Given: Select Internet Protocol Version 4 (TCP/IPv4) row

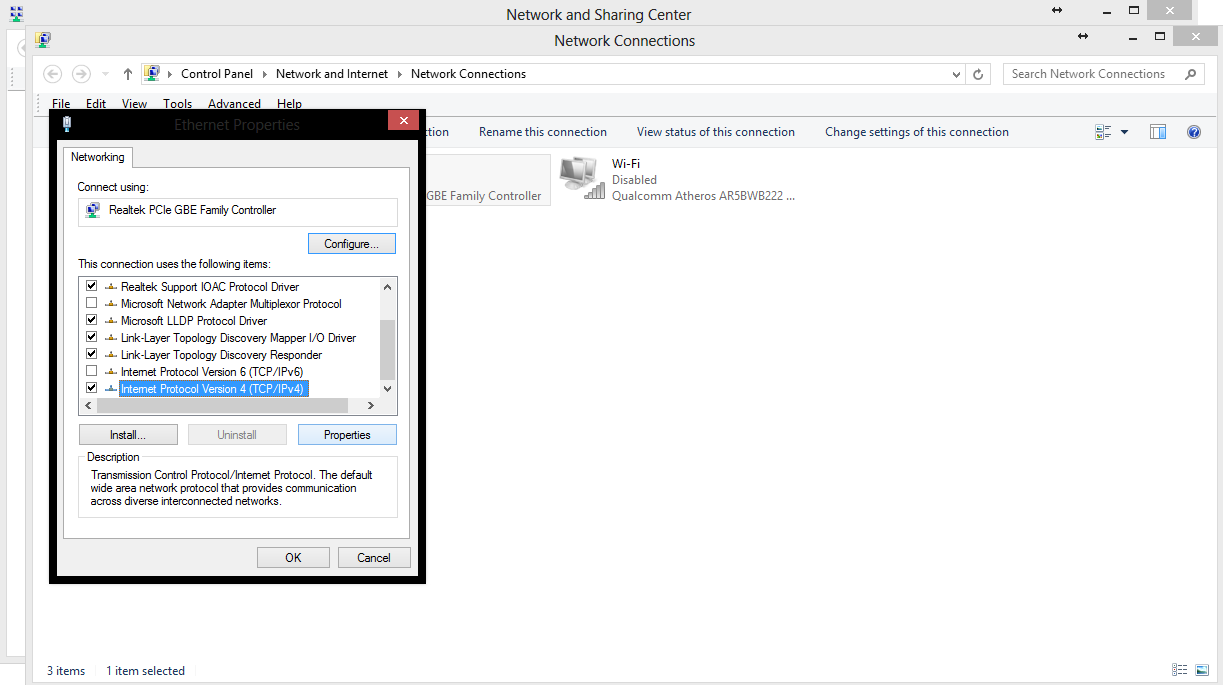Looking at the screenshot, I should click(x=212, y=389).
